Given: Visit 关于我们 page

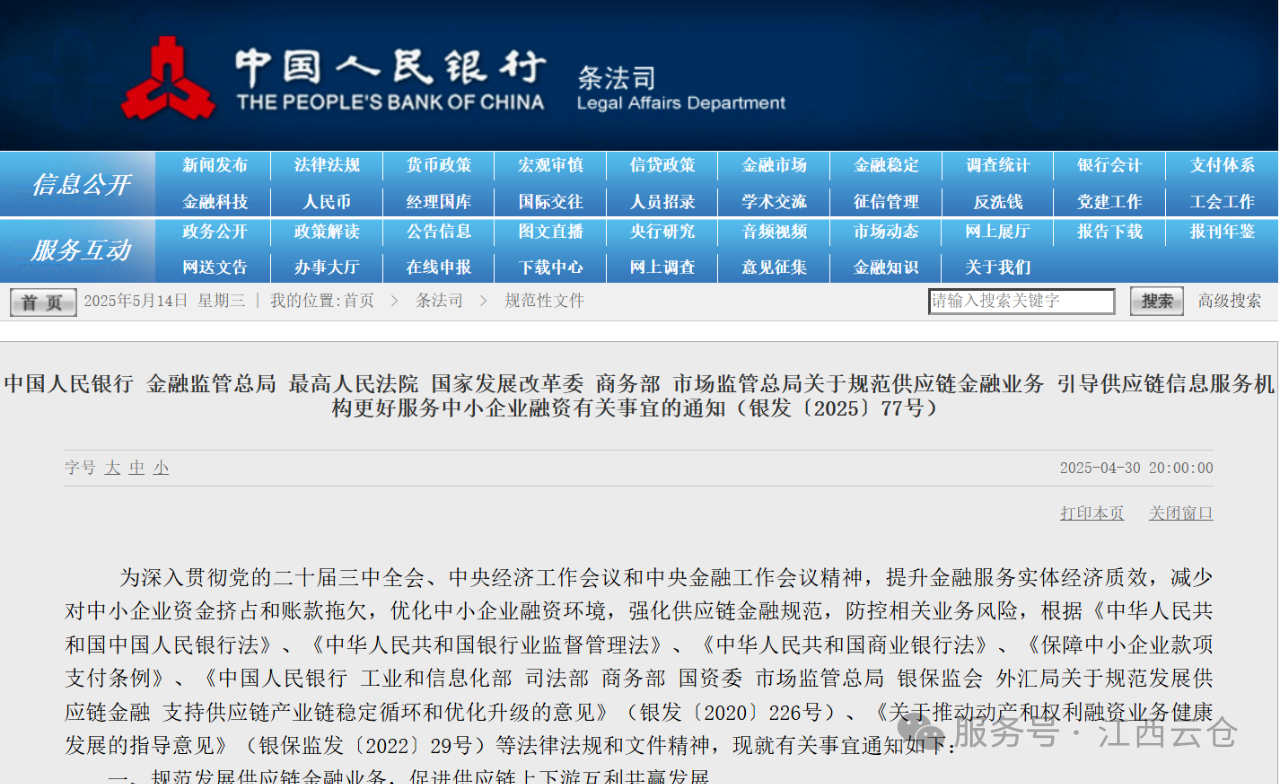Looking at the screenshot, I should coord(998,267).
